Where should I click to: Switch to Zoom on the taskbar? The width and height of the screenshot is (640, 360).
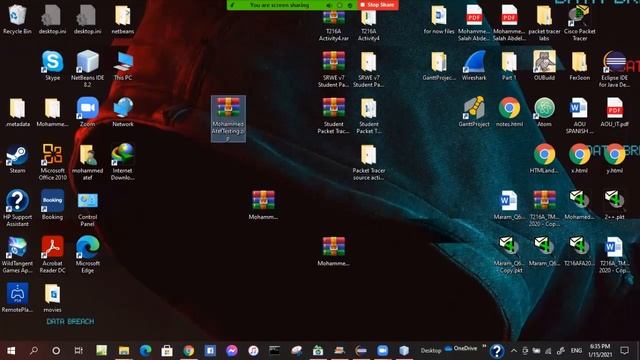[x=382, y=350]
